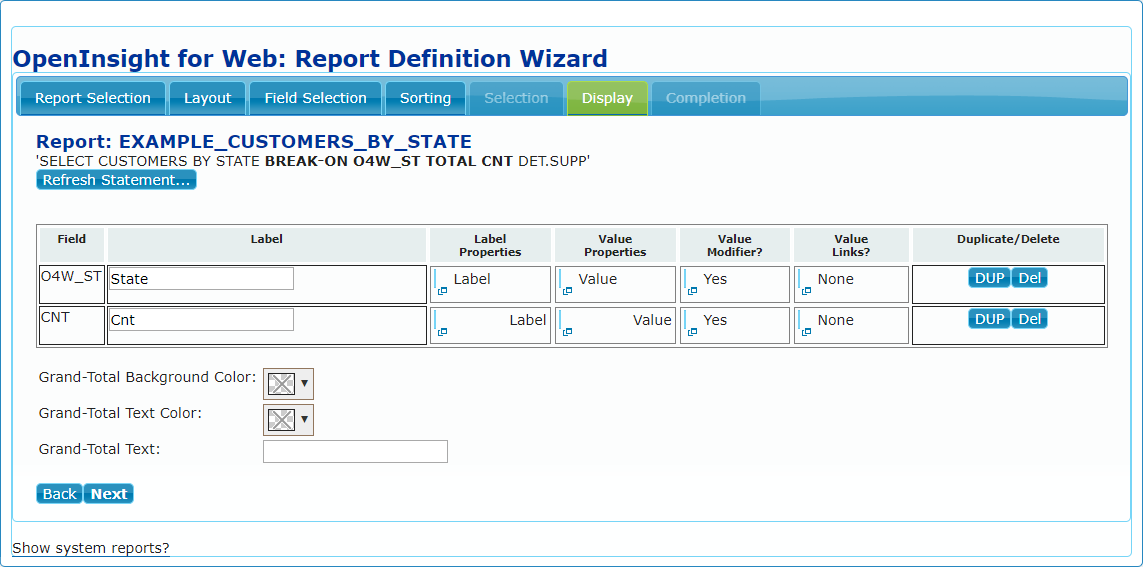Delete the O4W_ST field row
This screenshot has height=567, width=1143.
[x=1029, y=278]
